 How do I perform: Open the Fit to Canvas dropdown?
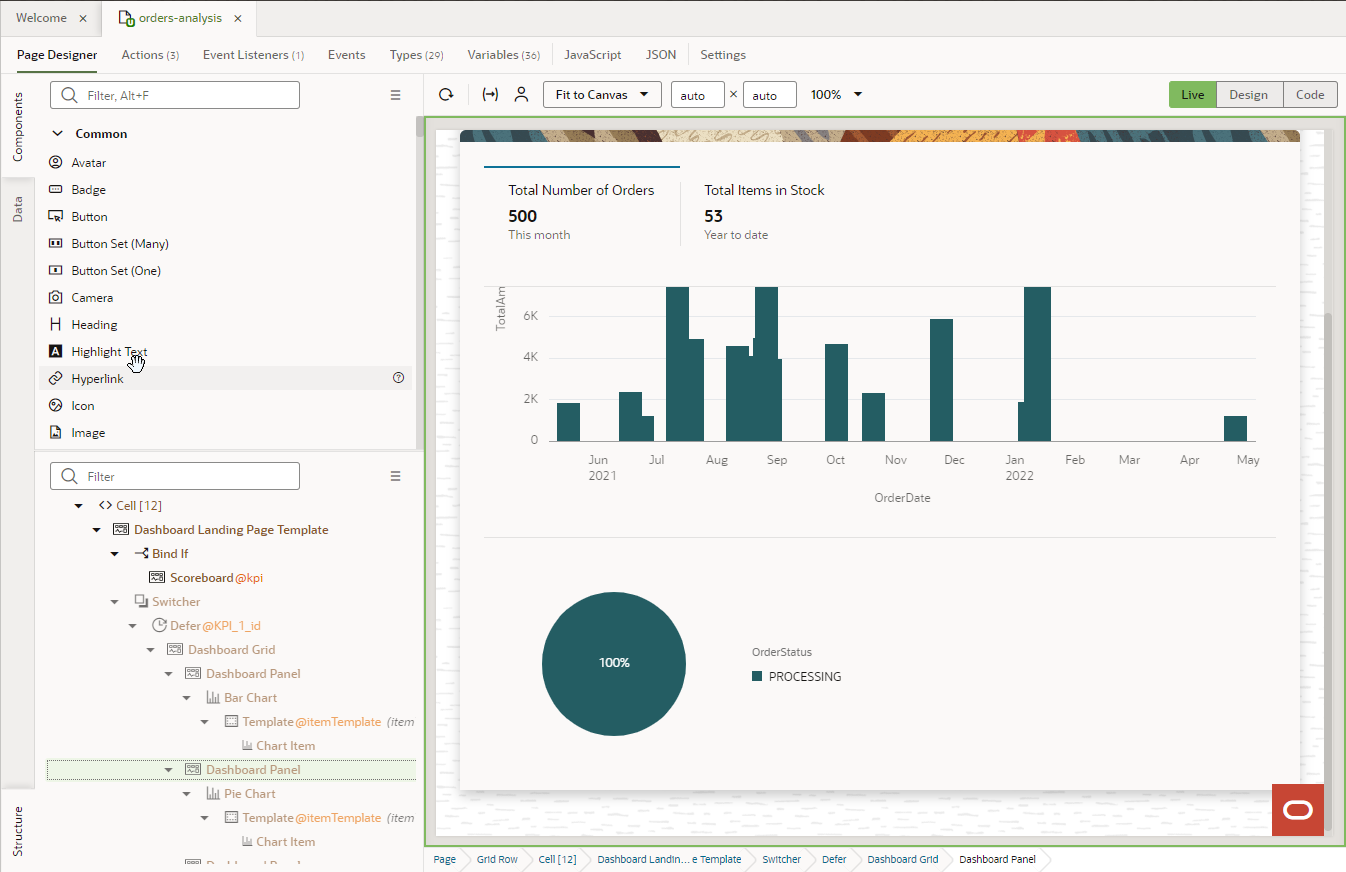[601, 94]
